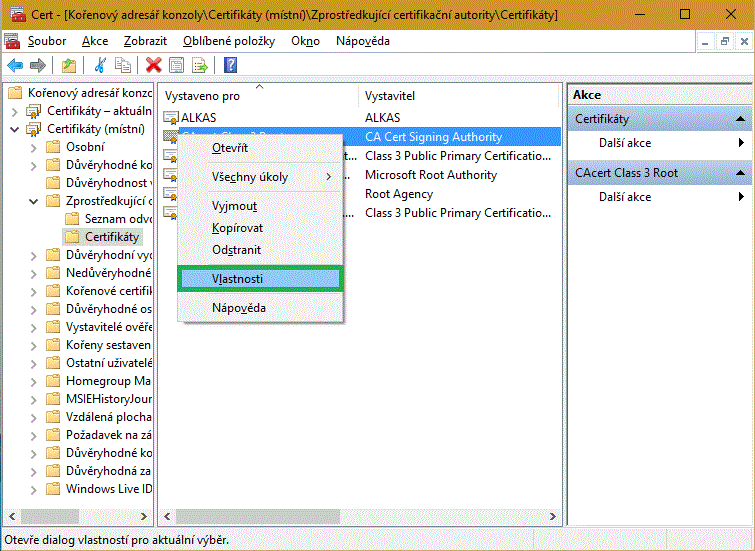Choose Odstranit in the context menu
755x551 pixels.
click(x=237, y=249)
